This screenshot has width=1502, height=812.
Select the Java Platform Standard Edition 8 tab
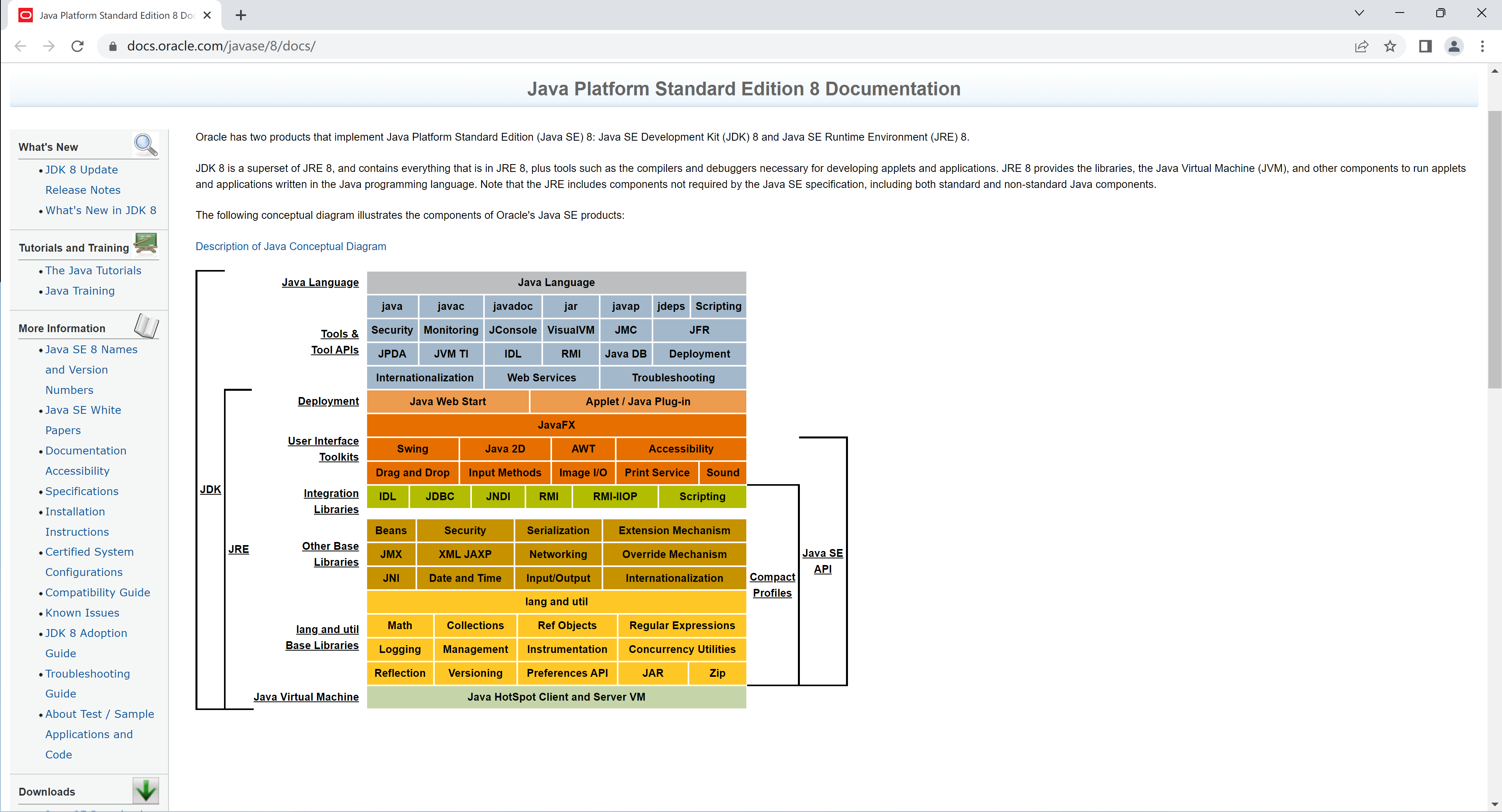tap(114, 15)
